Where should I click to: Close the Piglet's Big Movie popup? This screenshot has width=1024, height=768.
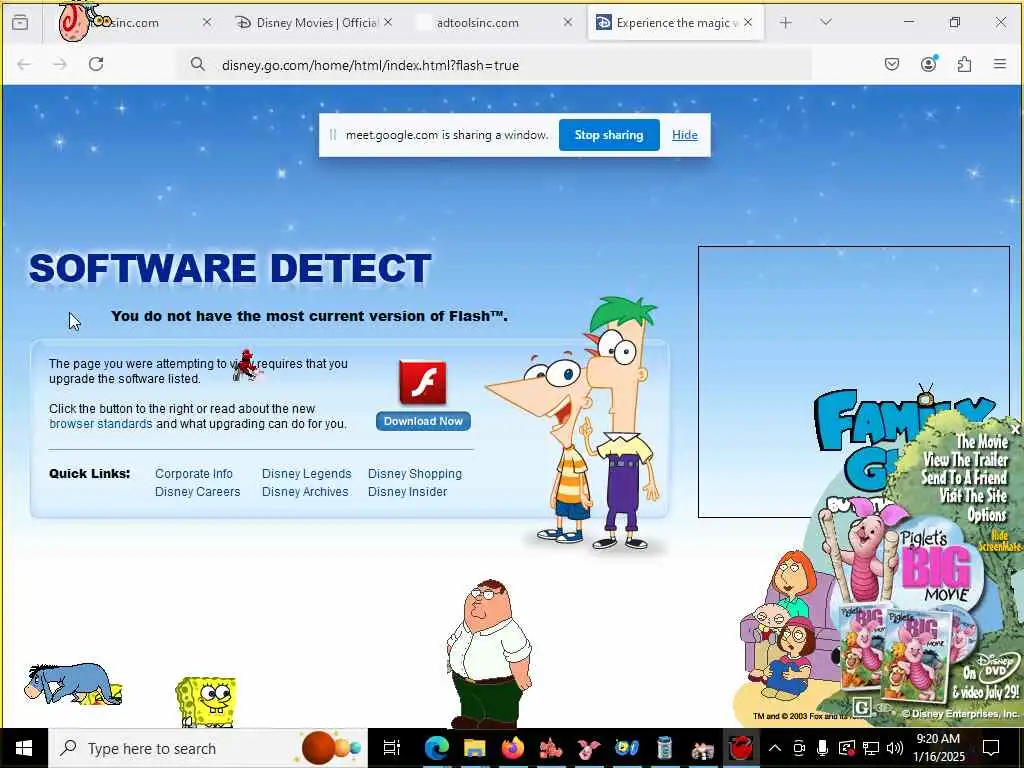click(x=1015, y=430)
